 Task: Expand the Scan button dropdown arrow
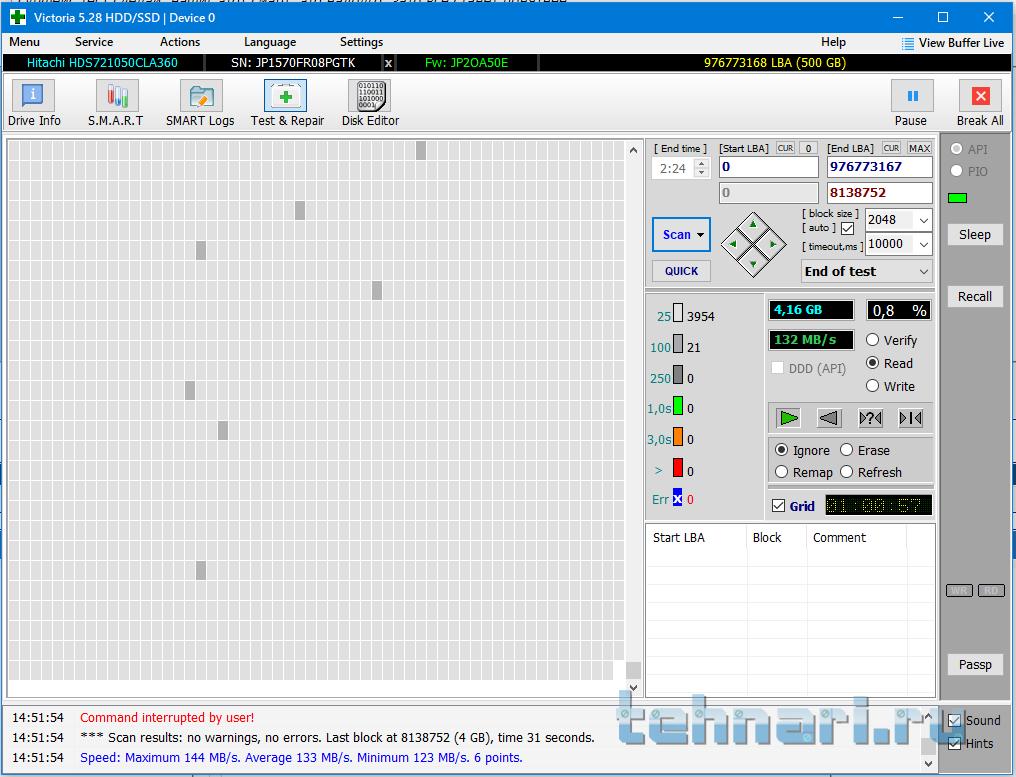click(700, 235)
